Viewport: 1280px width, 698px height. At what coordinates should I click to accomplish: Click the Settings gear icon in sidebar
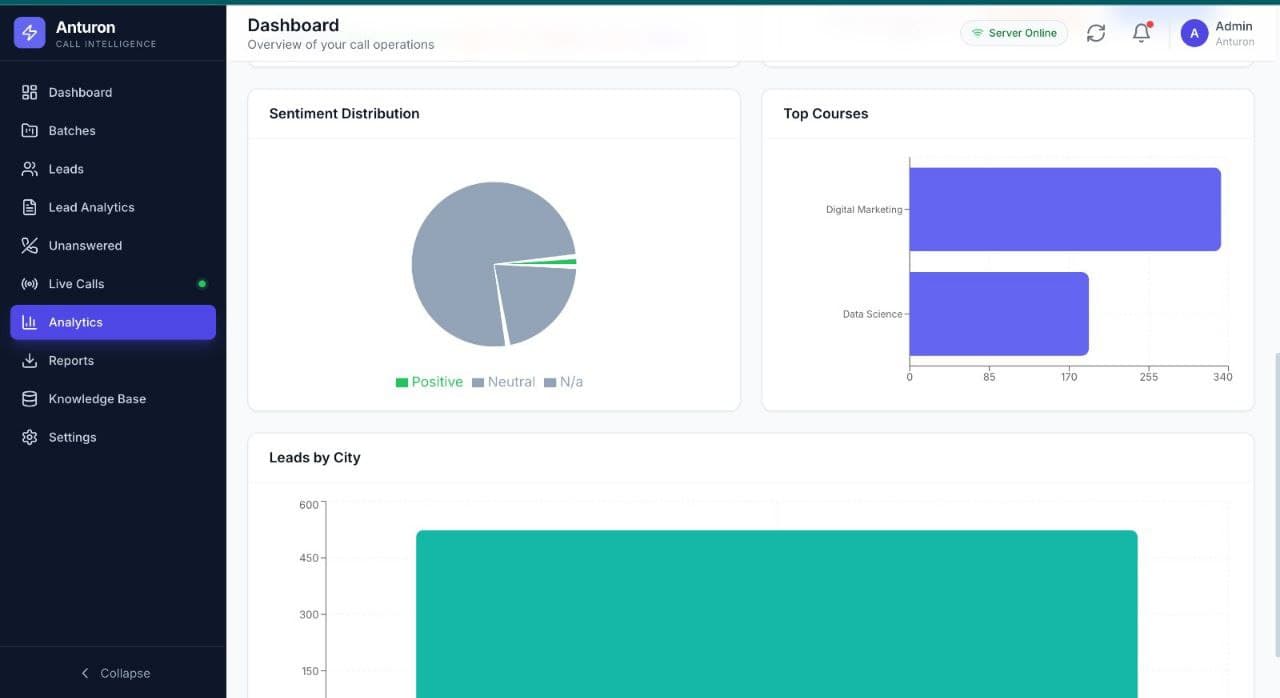tap(30, 437)
